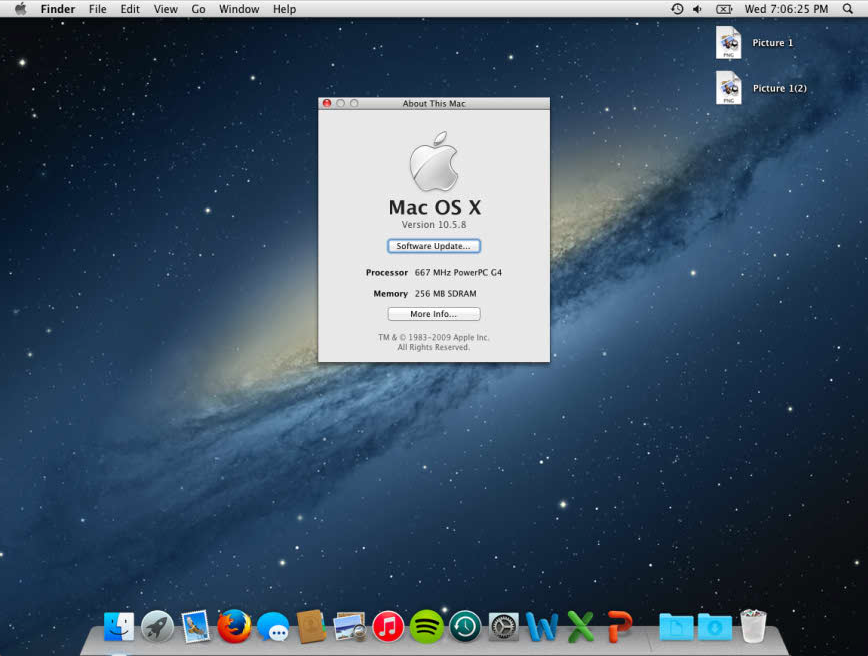This screenshot has height=656, width=868.
Task: Open the Go menu
Action: (x=198, y=9)
